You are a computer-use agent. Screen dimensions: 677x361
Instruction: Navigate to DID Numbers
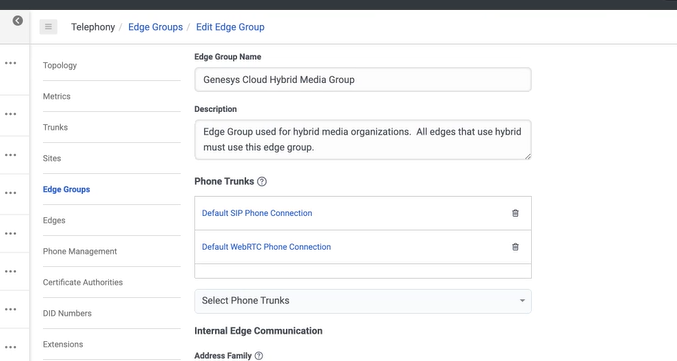(67, 314)
